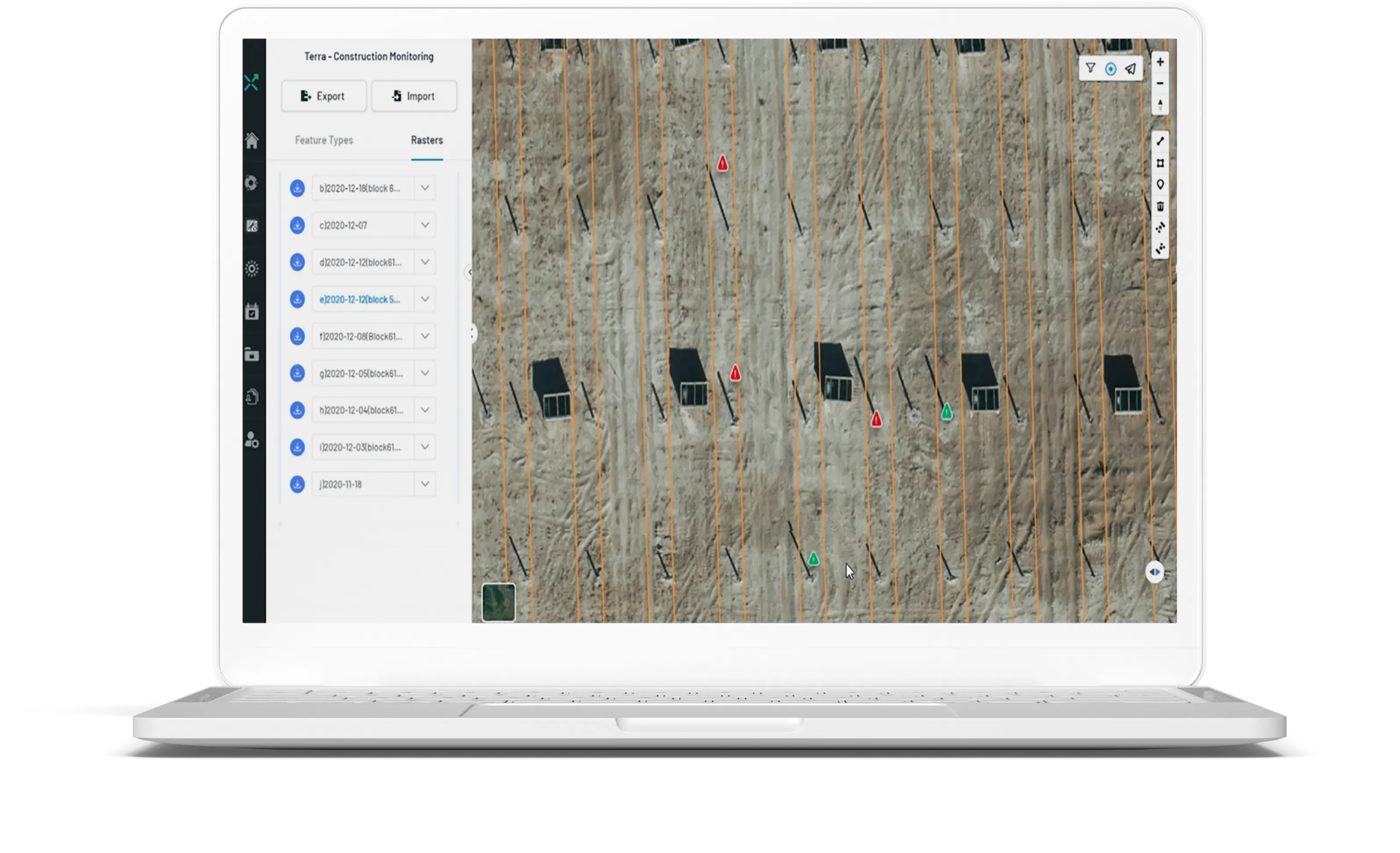The image size is (1400, 853).
Task: Select the draw polygon tool
Action: tap(1160, 163)
